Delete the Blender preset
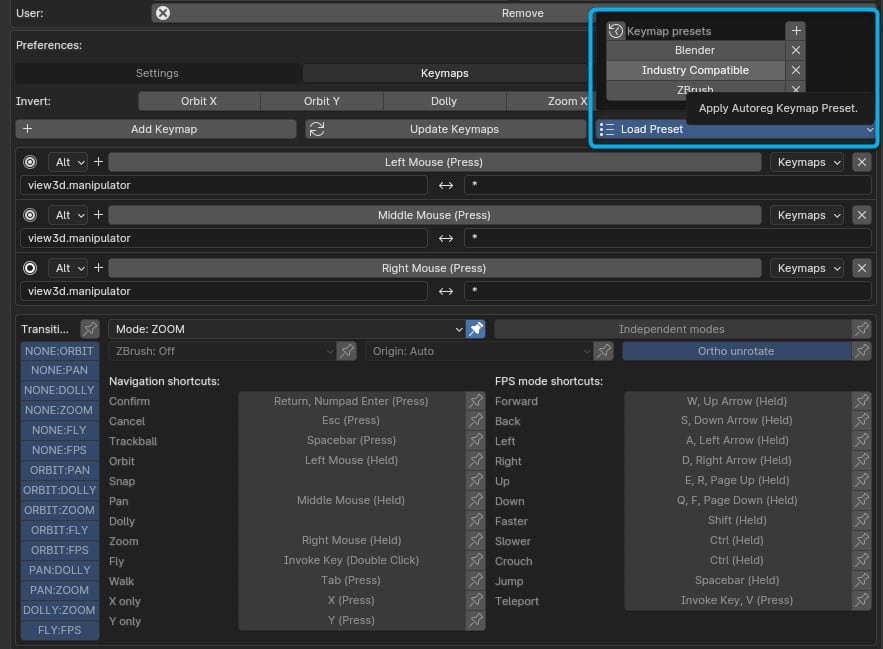Viewport: 883px width, 649px height. coord(796,50)
